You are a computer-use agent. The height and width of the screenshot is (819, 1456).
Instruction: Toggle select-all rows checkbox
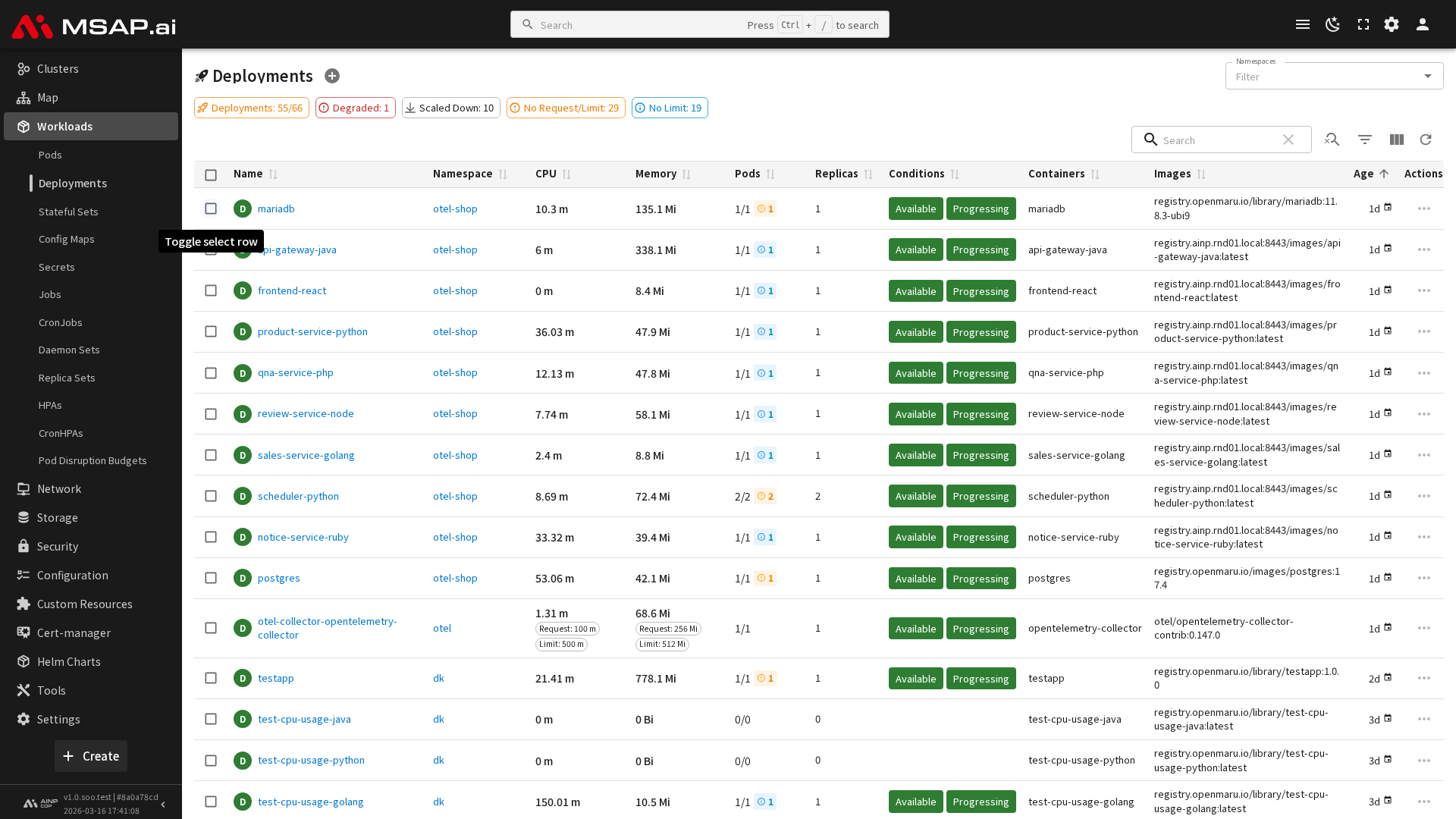pos(211,174)
